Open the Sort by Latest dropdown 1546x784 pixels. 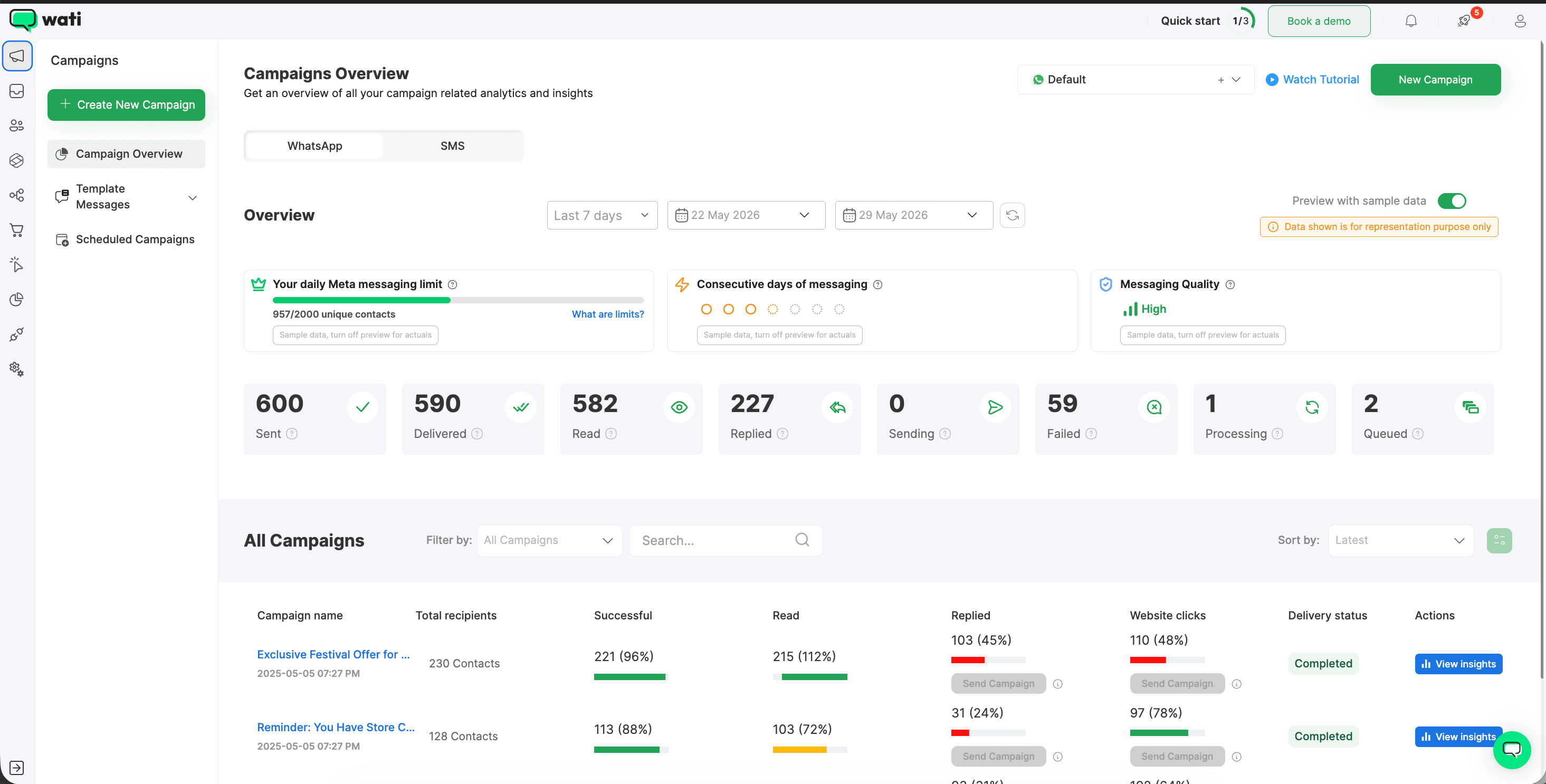(1401, 540)
